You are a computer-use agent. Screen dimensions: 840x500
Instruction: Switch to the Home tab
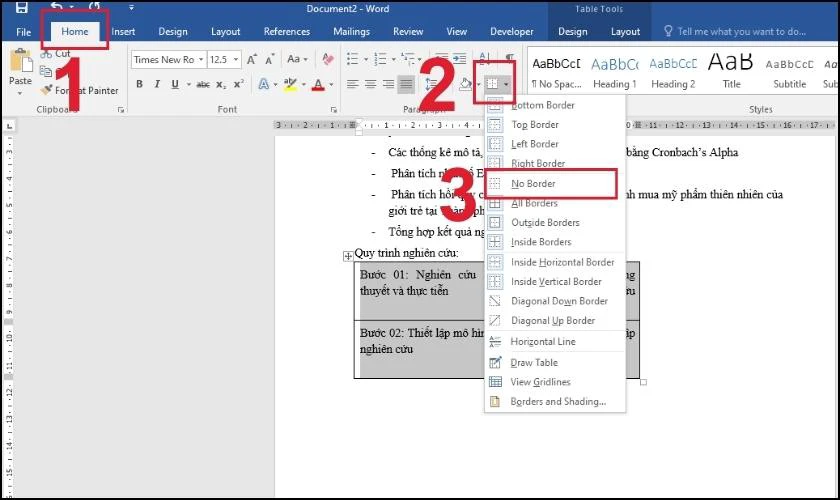pos(74,32)
